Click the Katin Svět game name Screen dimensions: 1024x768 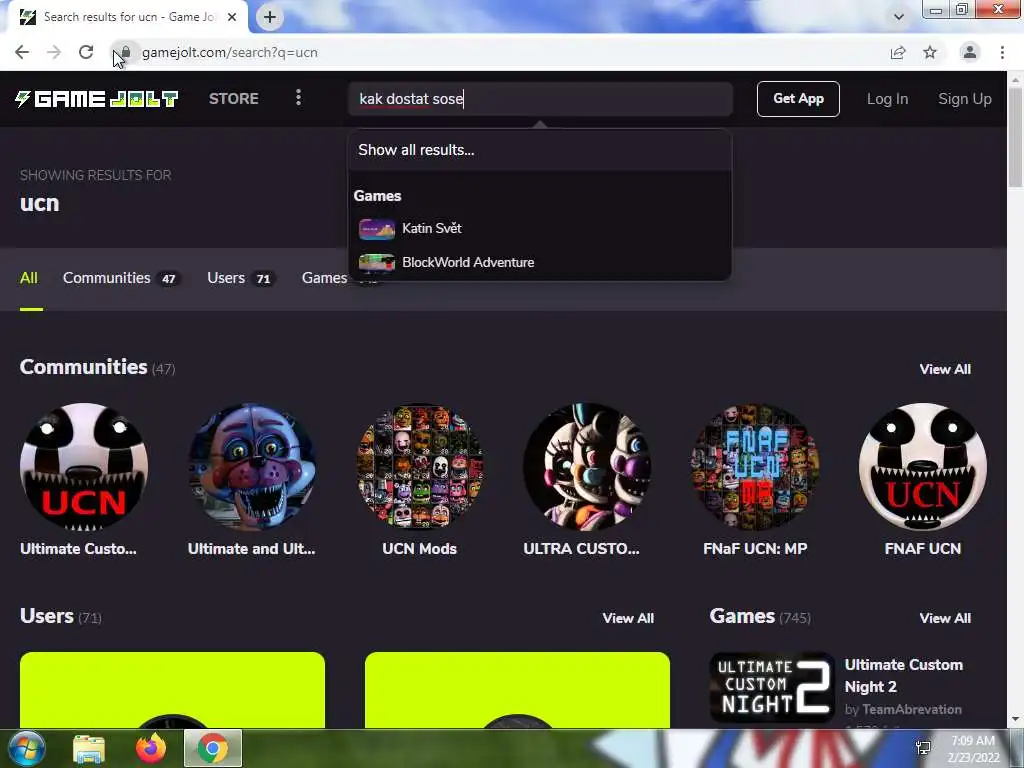click(432, 229)
